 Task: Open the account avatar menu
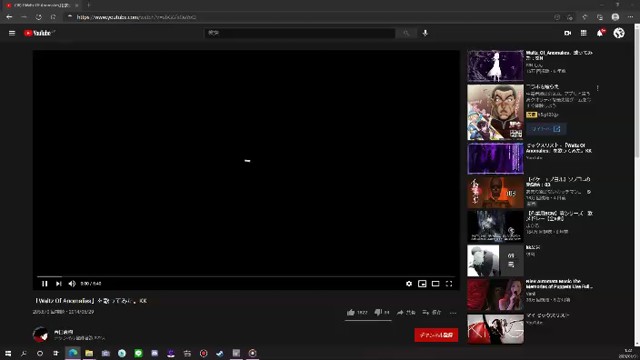coord(619,33)
